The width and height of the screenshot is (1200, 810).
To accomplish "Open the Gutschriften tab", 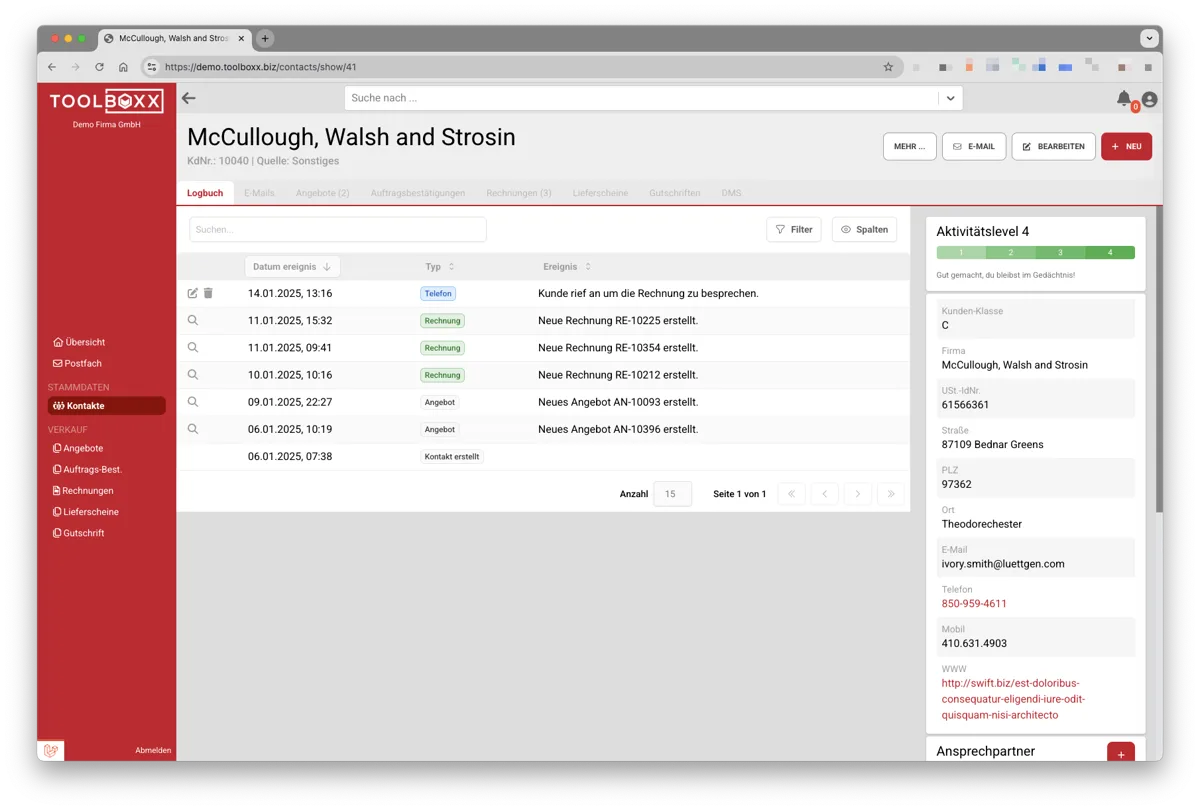I will coord(675,193).
